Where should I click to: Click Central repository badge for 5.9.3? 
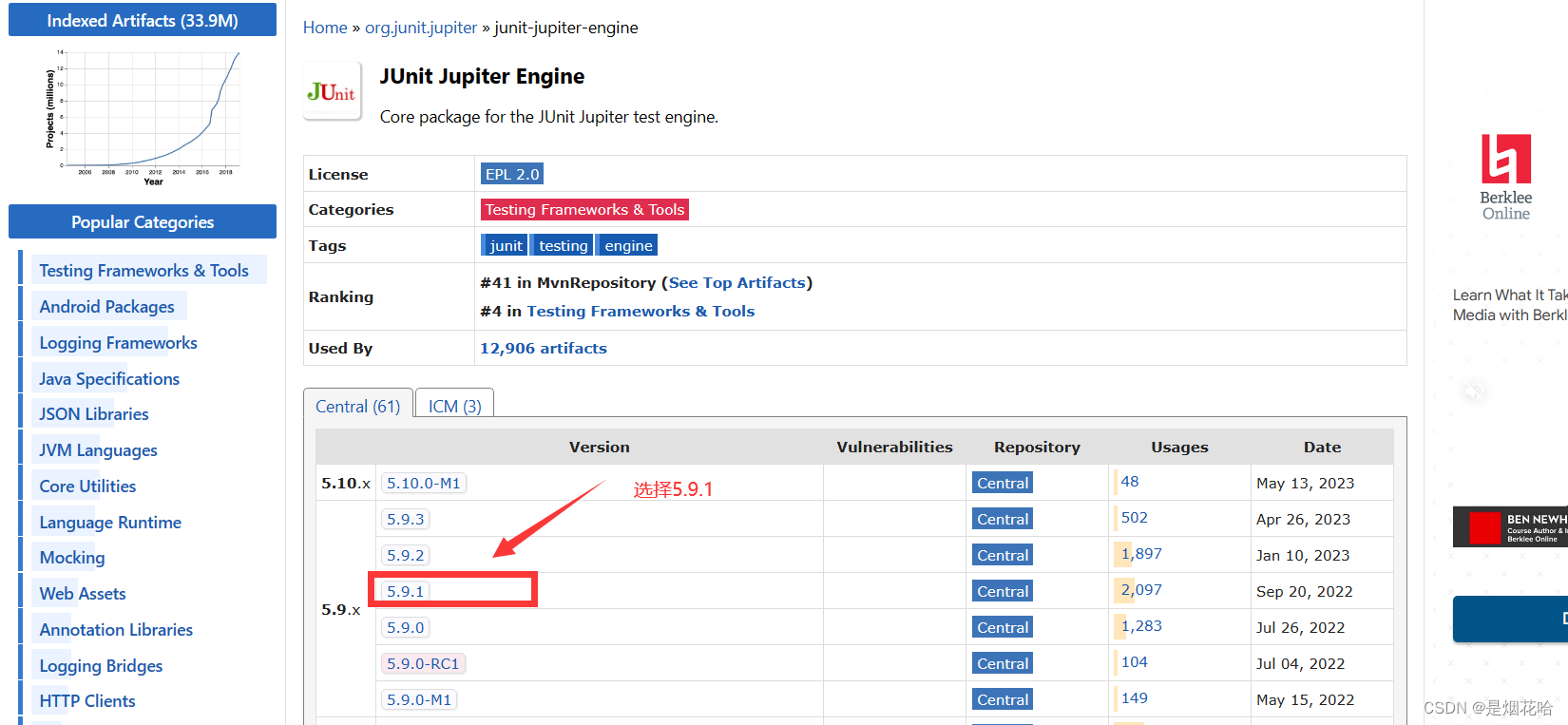pos(1003,519)
